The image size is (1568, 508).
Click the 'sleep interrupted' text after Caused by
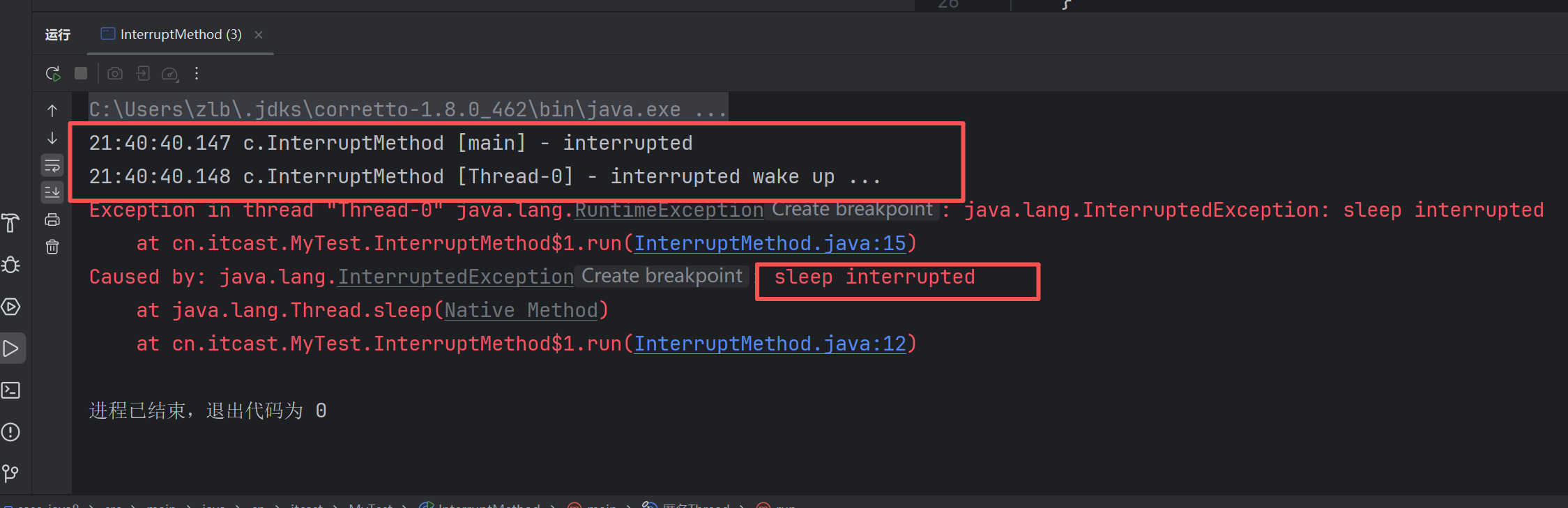874,277
